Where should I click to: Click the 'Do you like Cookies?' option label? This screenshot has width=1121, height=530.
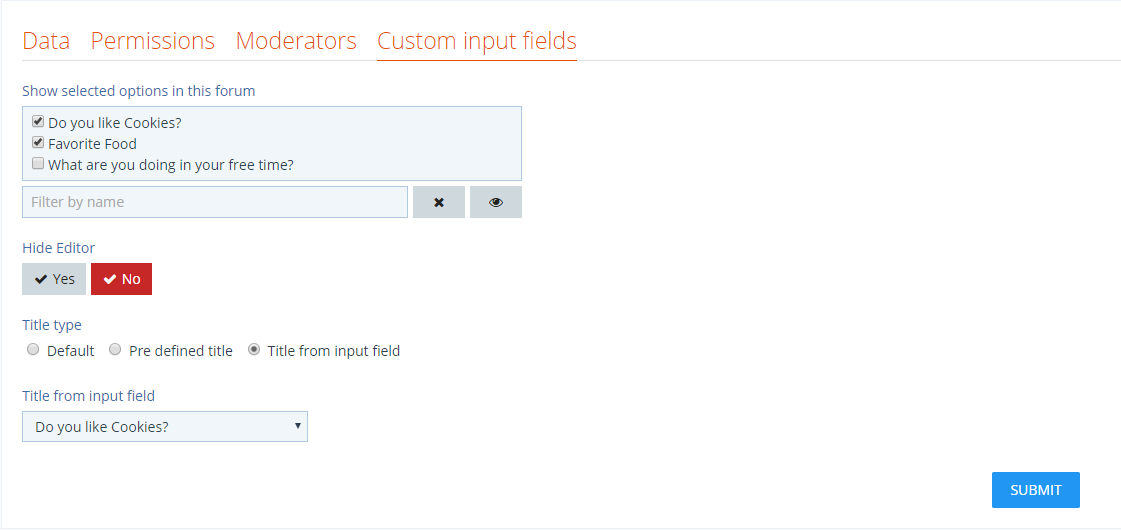[x=115, y=123]
